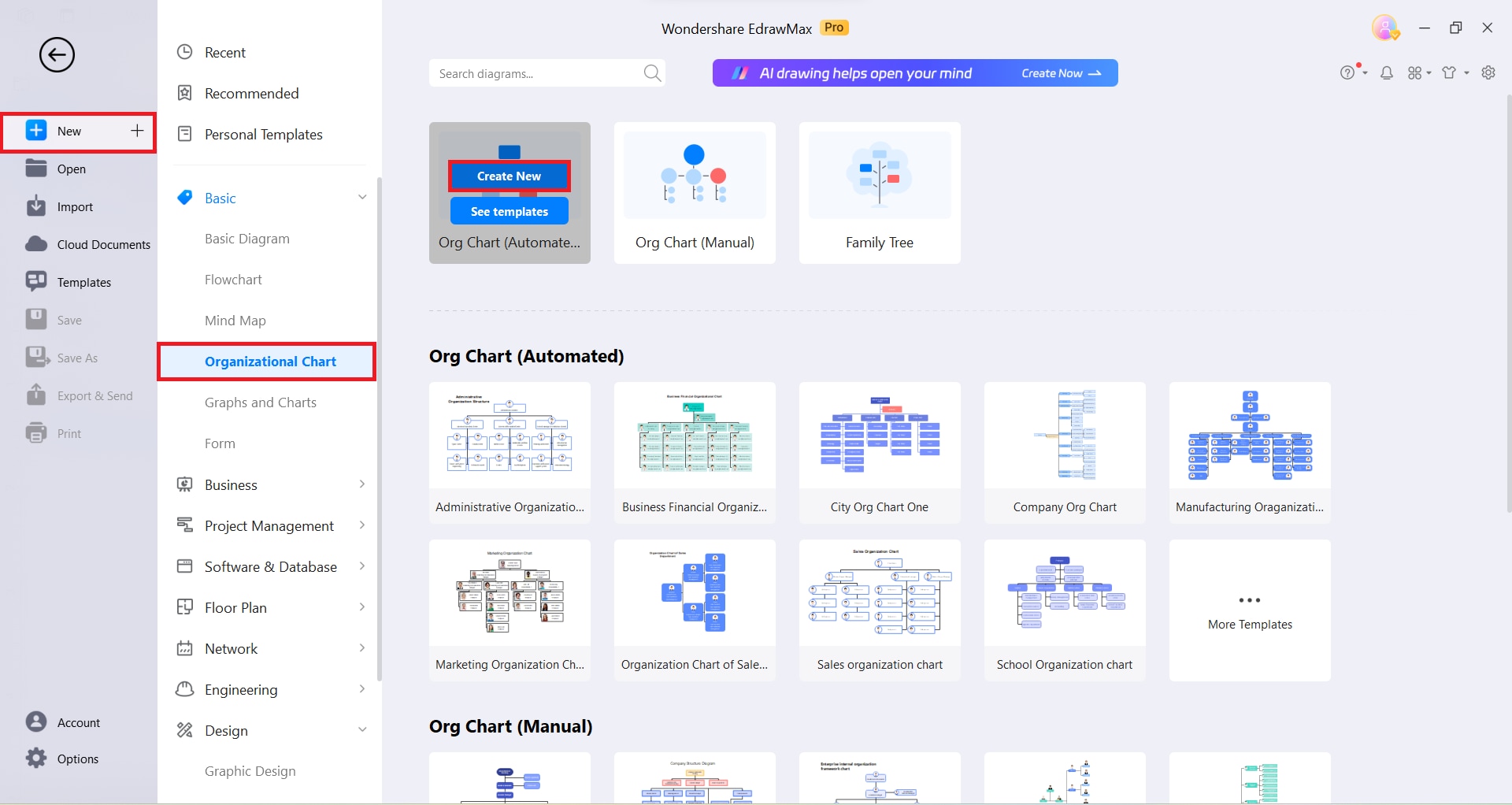The height and width of the screenshot is (805, 1512).
Task: Click Create Now in AI banner
Action: [x=1061, y=73]
